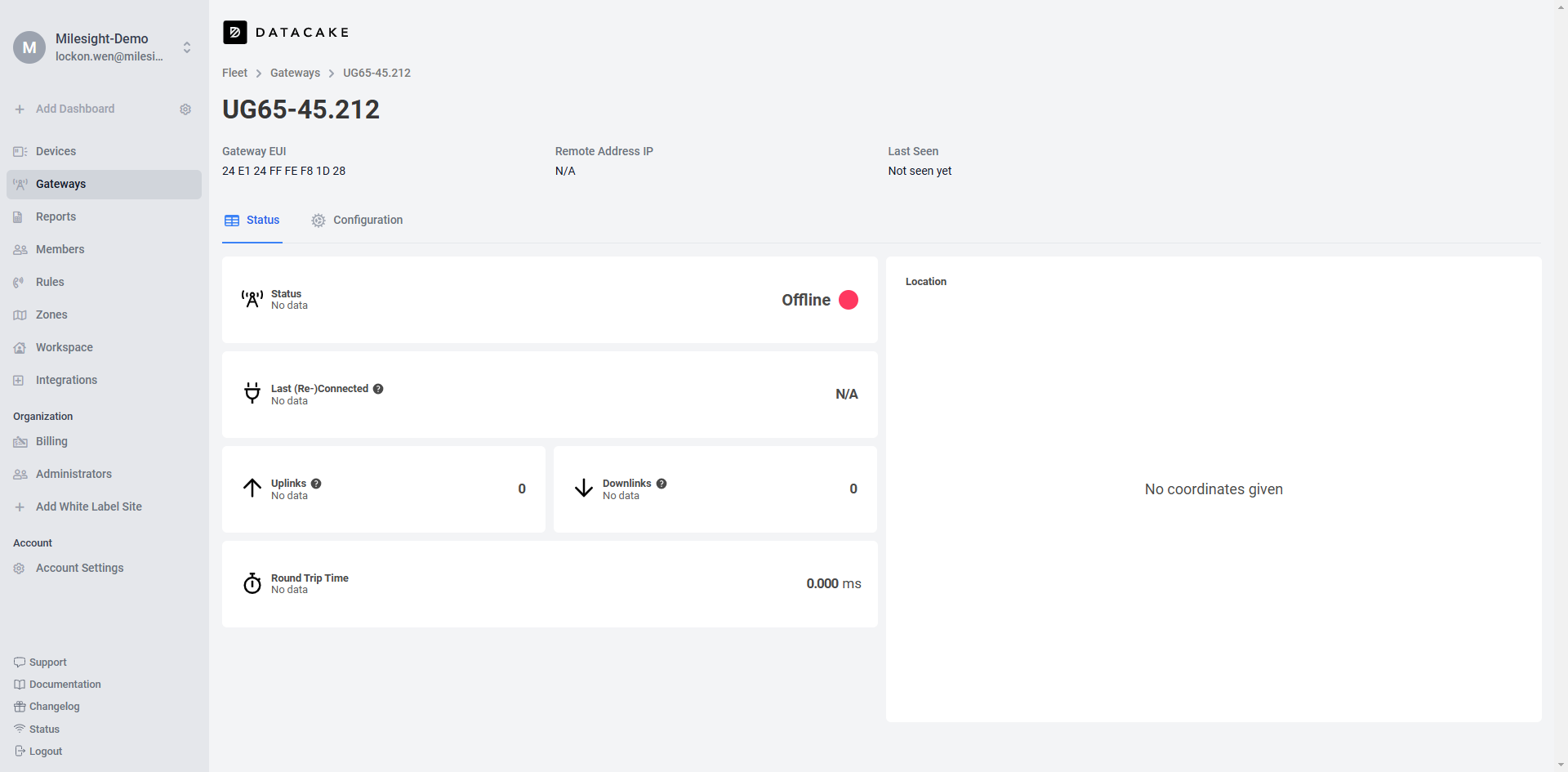
Task: Open Integrations in the sidebar
Action: (104, 381)
